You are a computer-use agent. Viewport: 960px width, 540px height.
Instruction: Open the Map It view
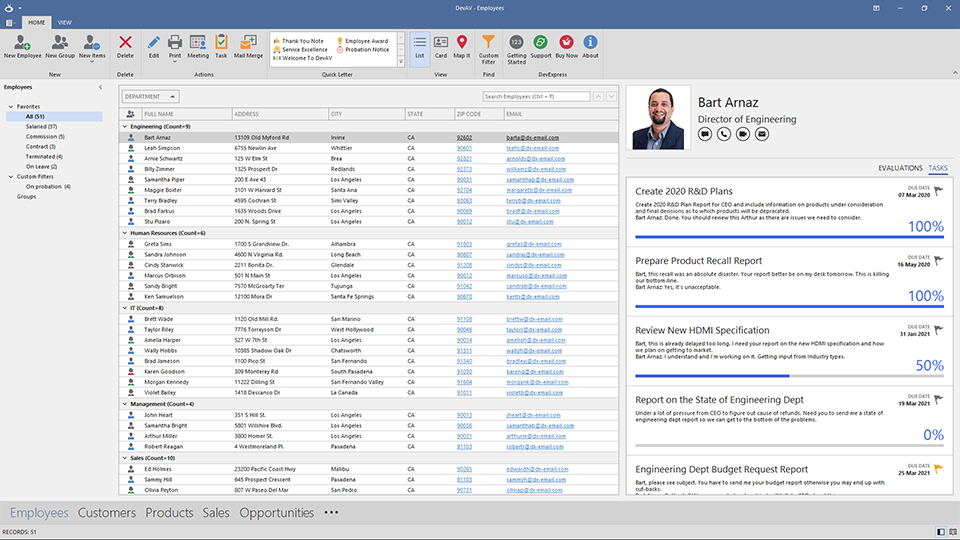click(x=462, y=43)
